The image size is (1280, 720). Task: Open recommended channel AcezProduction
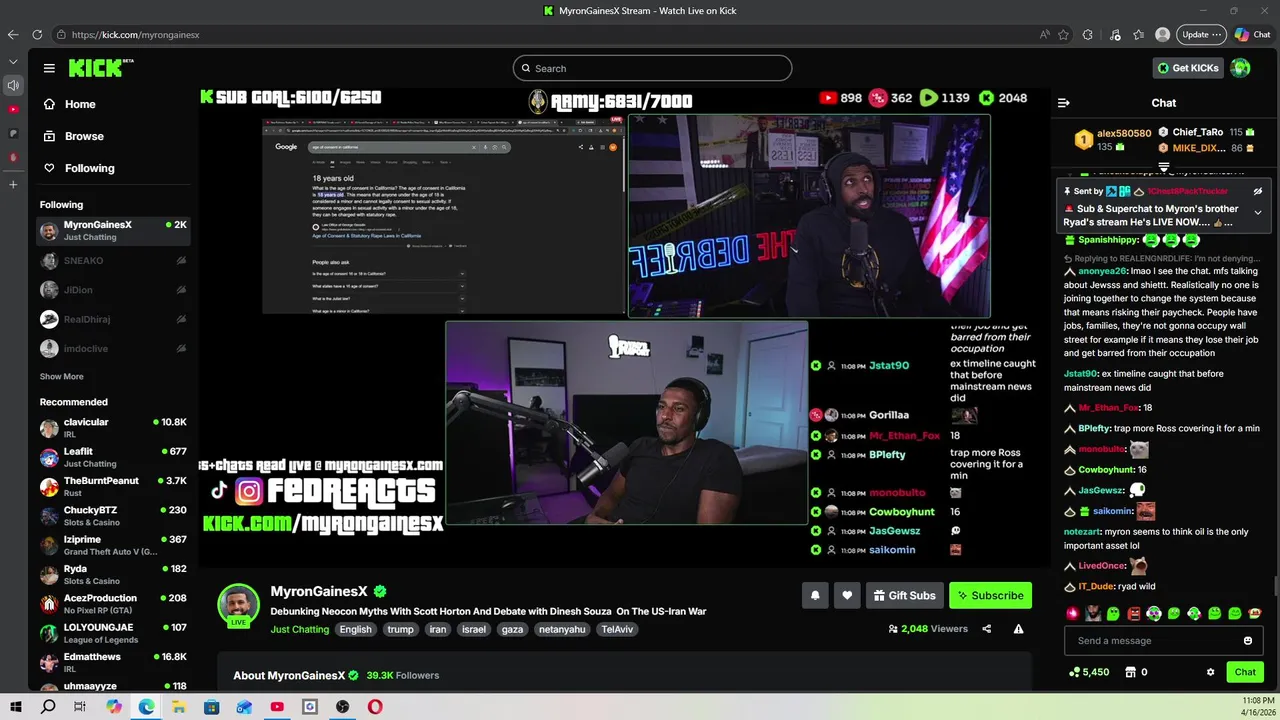(113, 604)
